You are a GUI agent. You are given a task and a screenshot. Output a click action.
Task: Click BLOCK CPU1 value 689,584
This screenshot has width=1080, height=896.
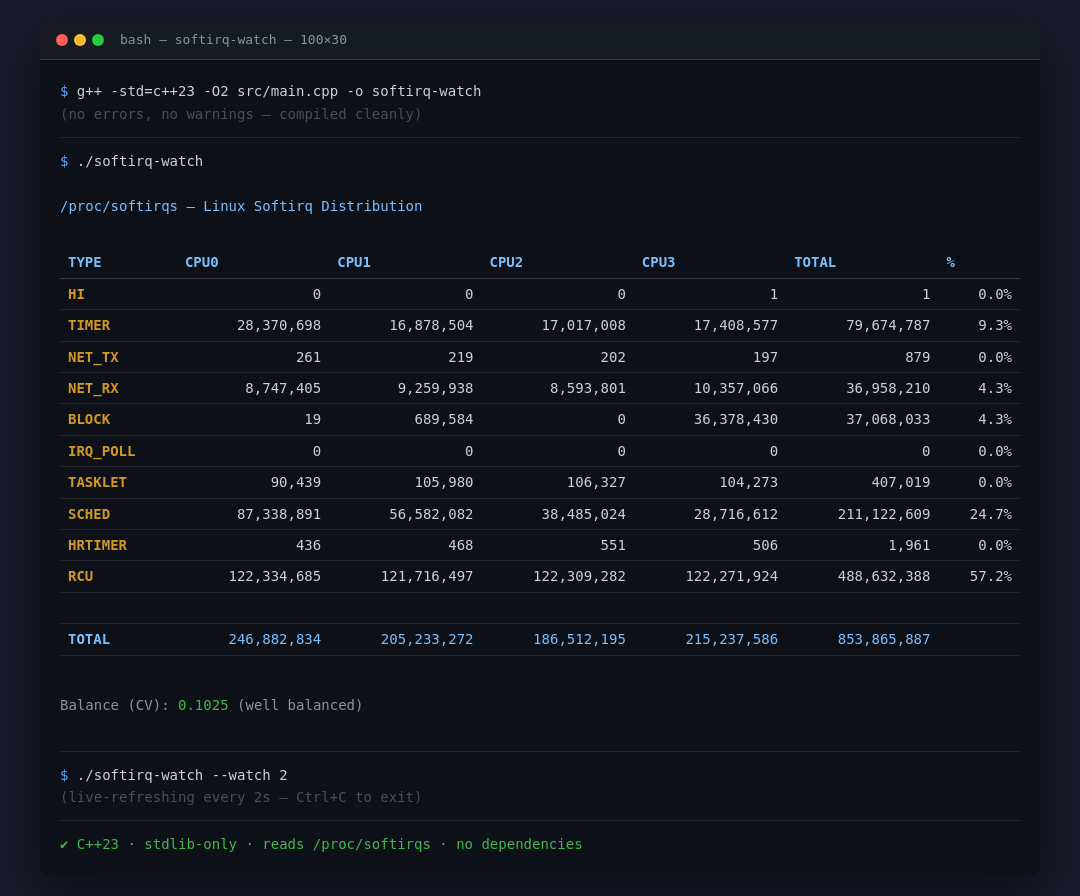pyautogui.click(x=444, y=419)
